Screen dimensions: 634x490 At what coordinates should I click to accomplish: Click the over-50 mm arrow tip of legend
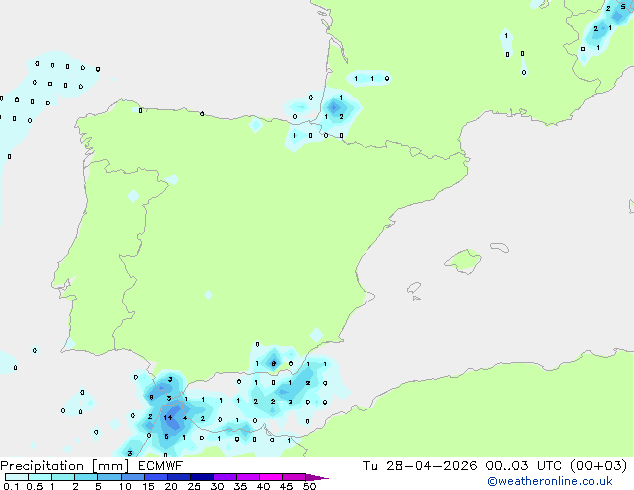(x=317, y=477)
